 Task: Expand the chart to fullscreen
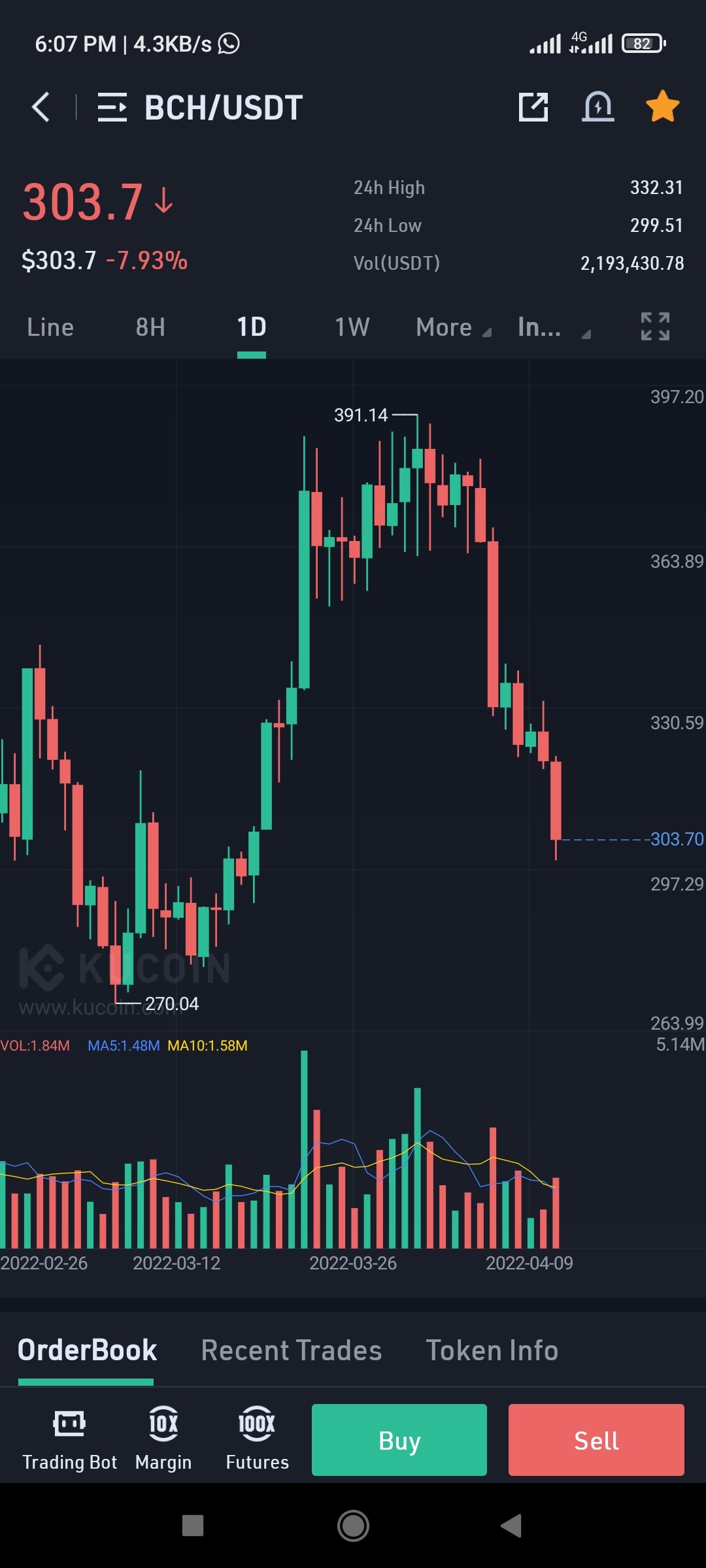tap(655, 327)
